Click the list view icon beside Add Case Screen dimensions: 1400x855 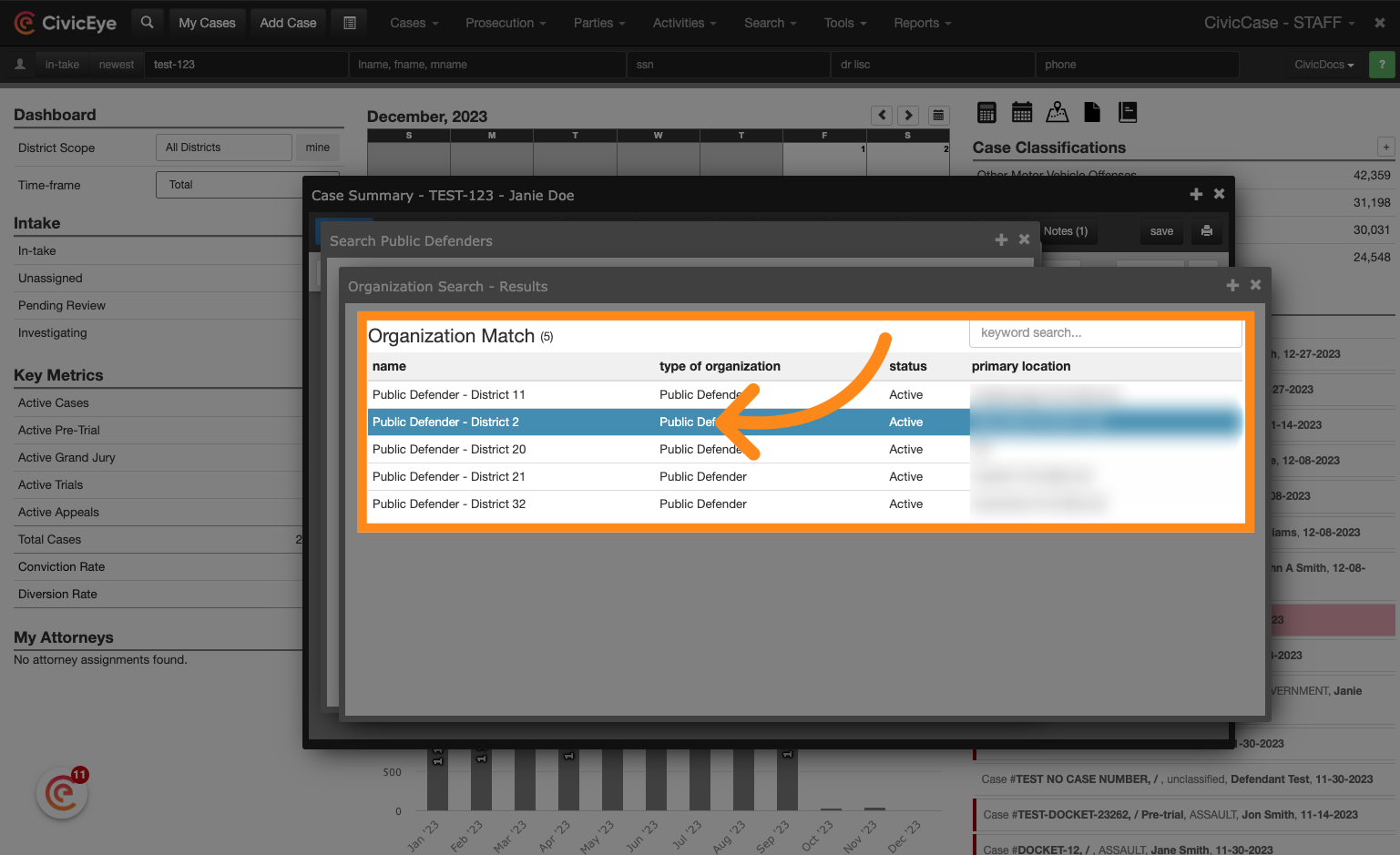coord(350,23)
